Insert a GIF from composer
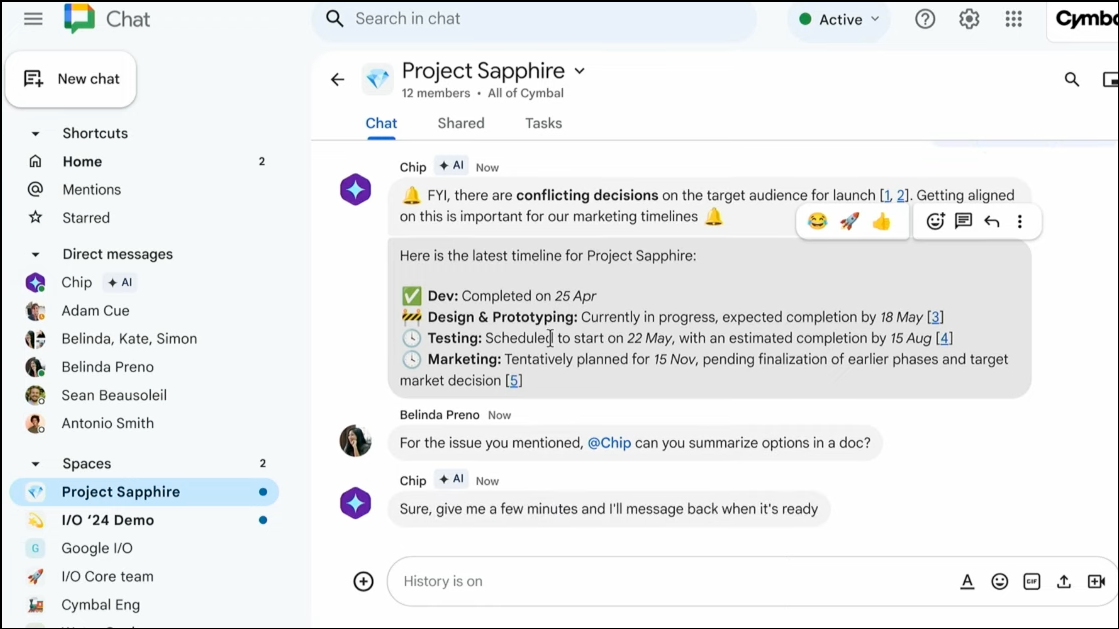This screenshot has height=629, width=1119. [1032, 582]
